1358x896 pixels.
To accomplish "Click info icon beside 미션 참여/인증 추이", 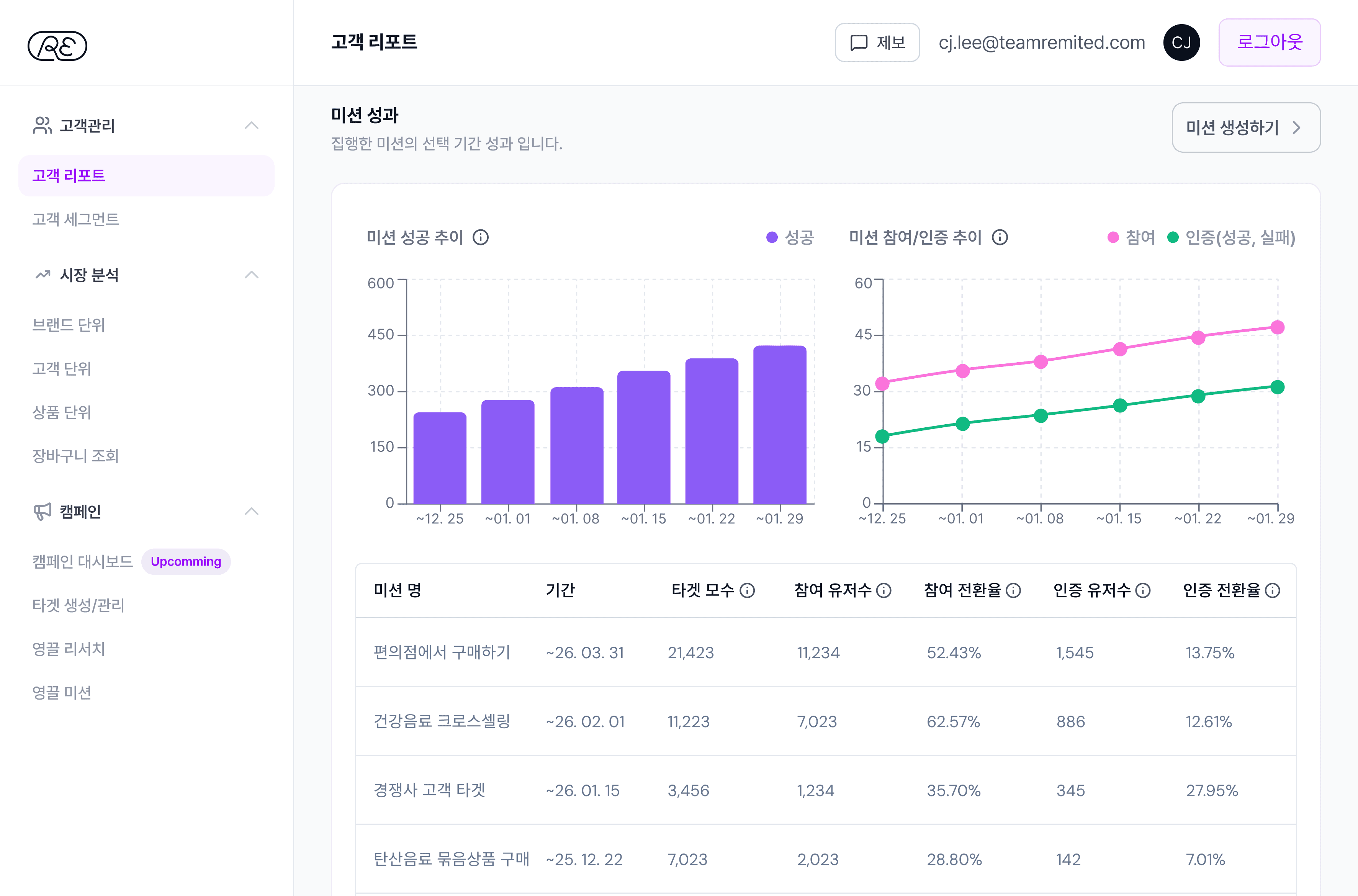I will click(1000, 237).
